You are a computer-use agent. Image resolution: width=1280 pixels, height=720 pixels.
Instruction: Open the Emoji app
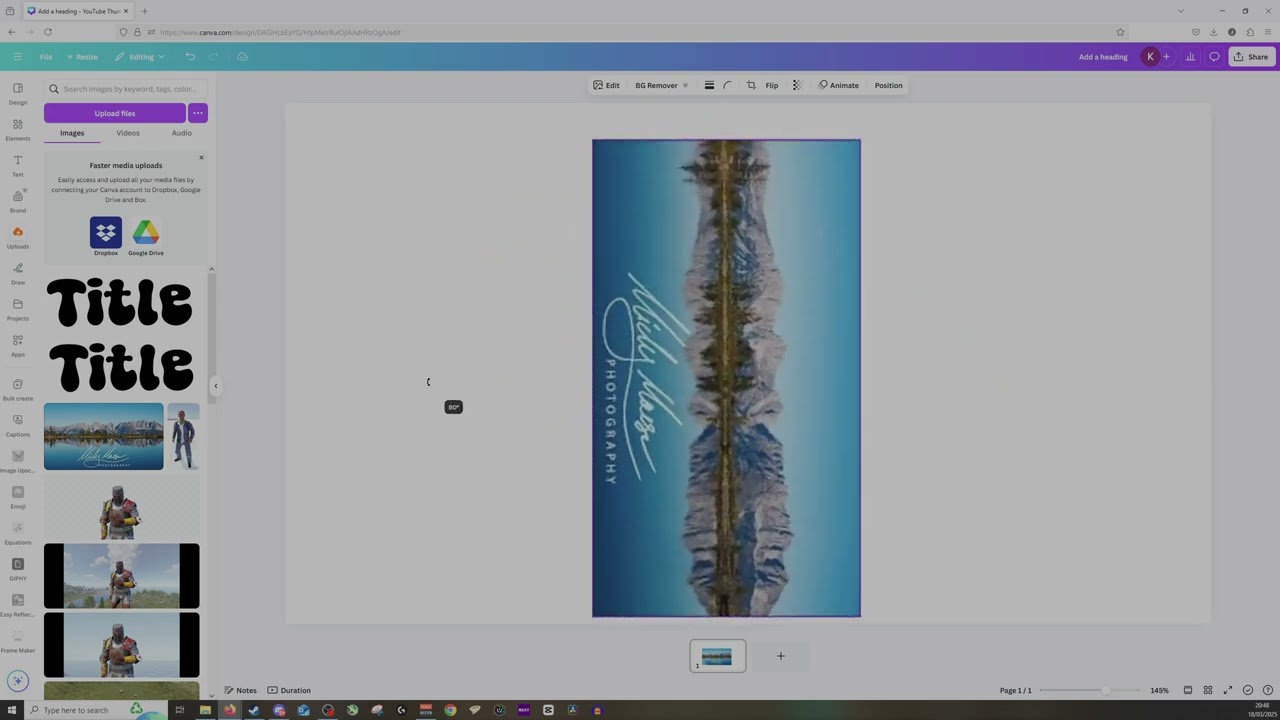(18, 498)
